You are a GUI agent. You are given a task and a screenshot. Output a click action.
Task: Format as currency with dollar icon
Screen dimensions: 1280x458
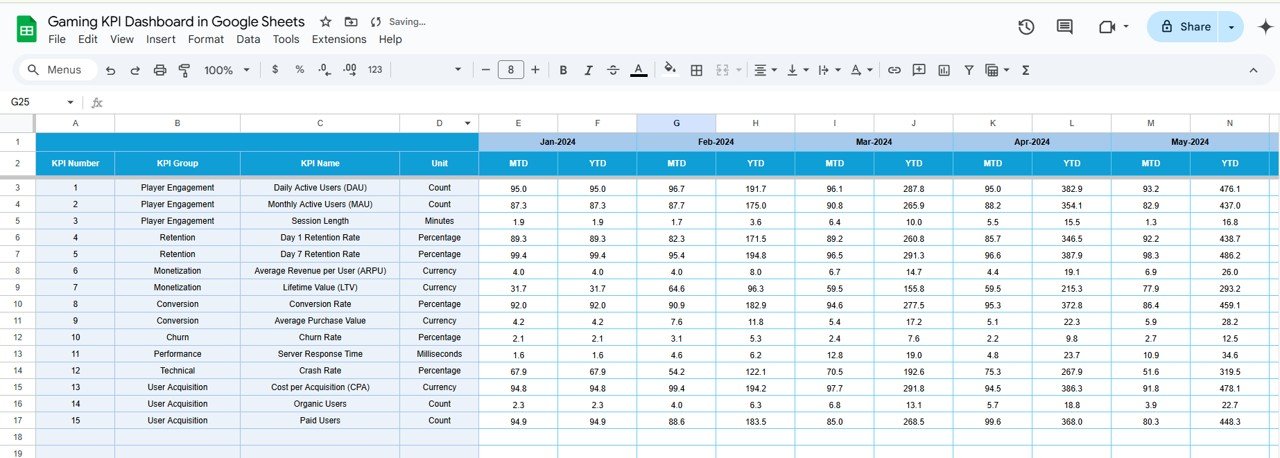[275, 70]
